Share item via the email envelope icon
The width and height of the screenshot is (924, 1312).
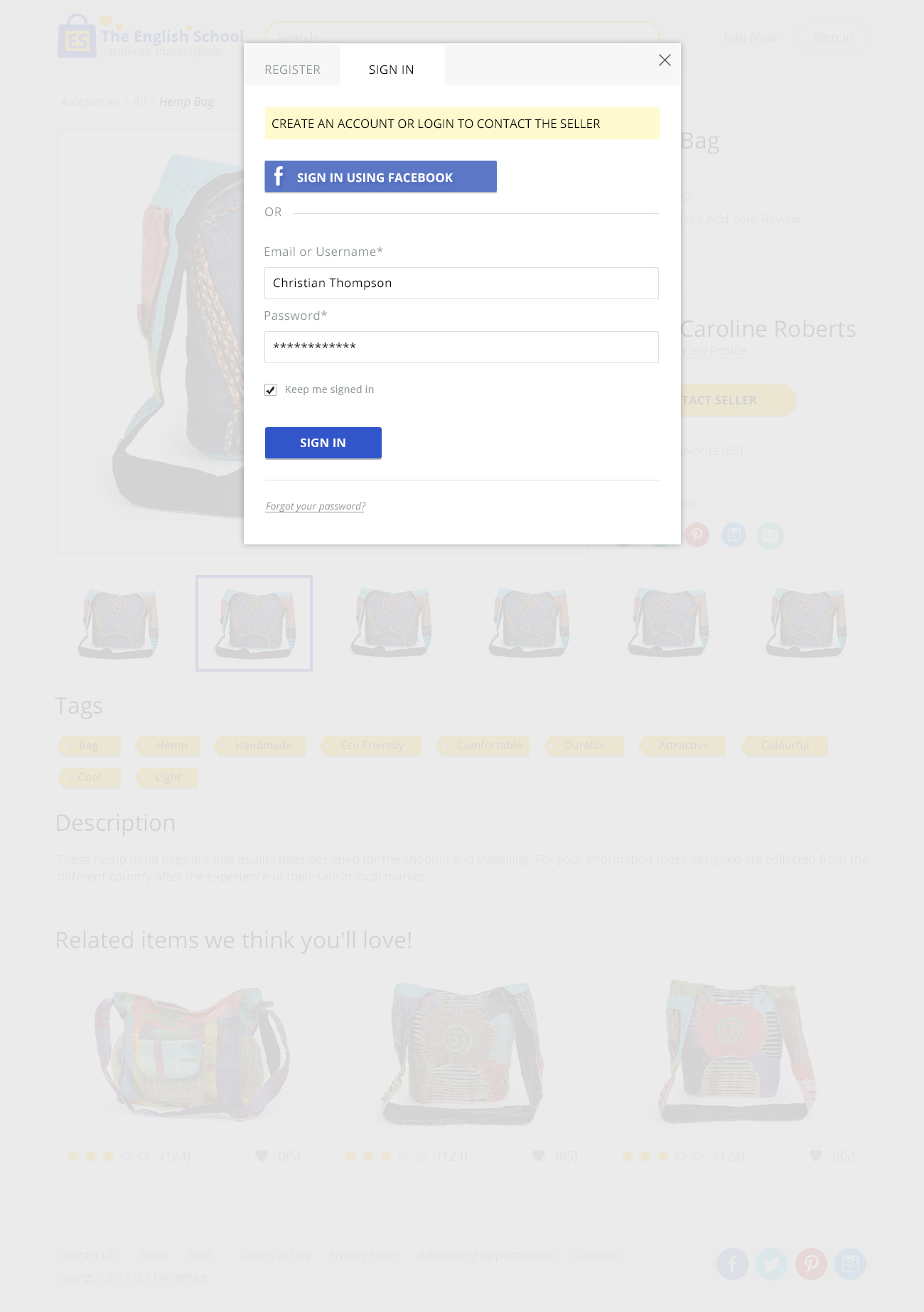(x=770, y=535)
